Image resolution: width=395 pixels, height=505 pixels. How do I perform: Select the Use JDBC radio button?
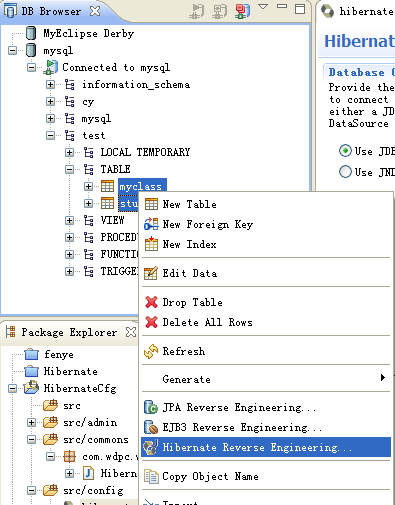345,151
